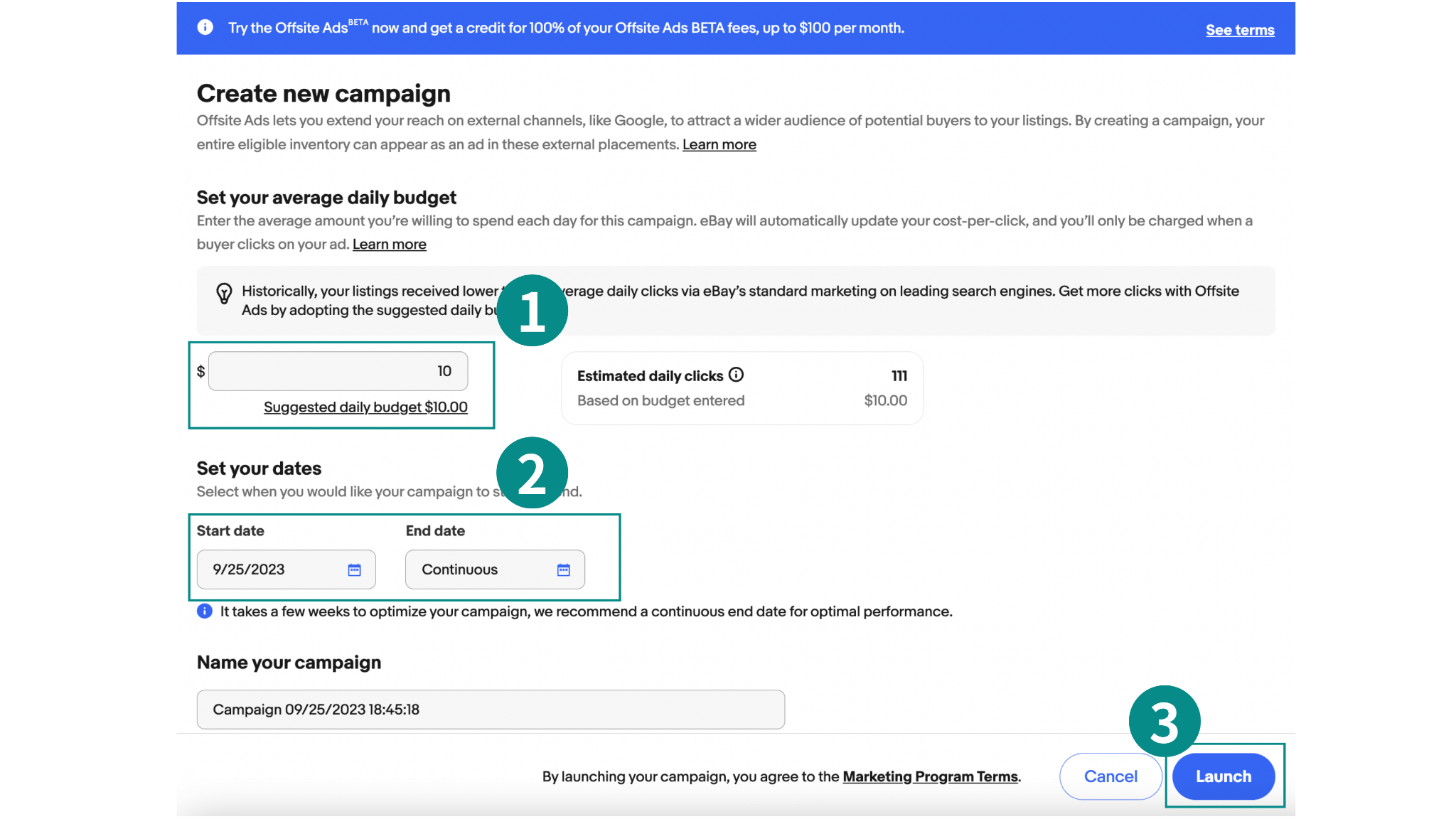
Task: Click the lightbulb tip icon
Action: coord(224,293)
